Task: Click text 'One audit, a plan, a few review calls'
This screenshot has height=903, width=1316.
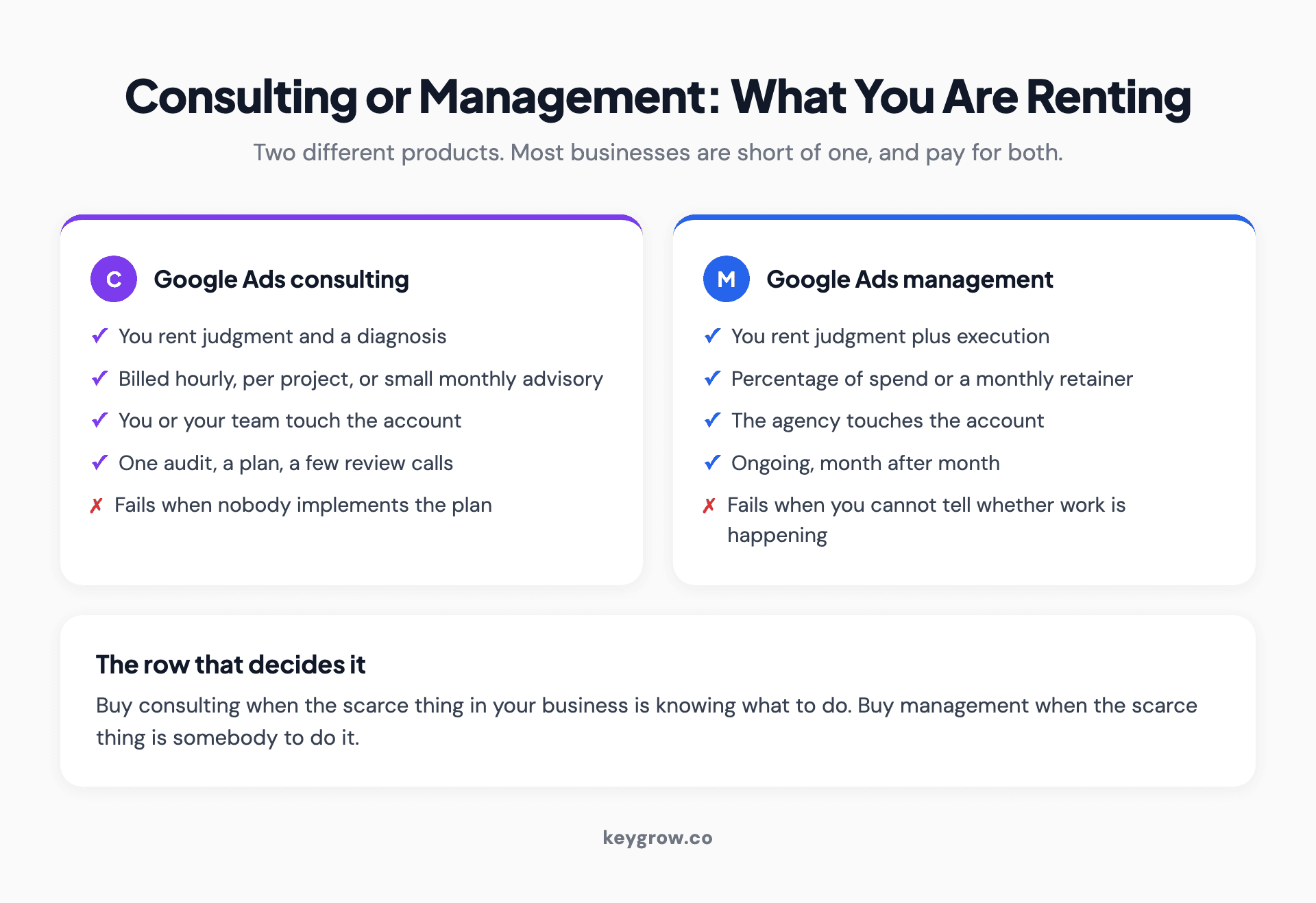Action: (x=286, y=463)
